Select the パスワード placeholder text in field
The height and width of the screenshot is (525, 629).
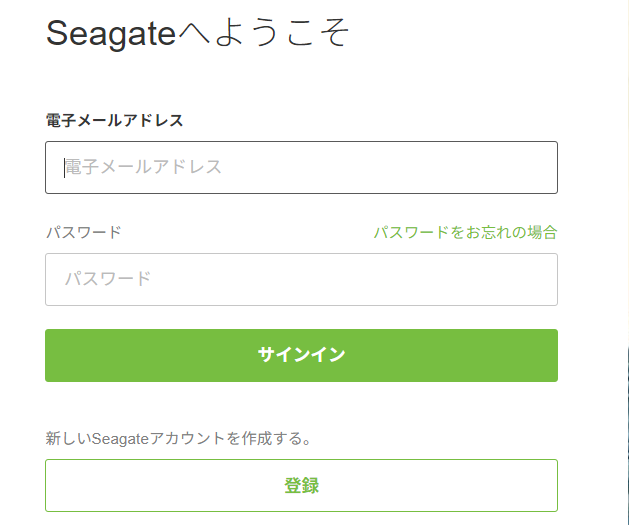coord(108,279)
